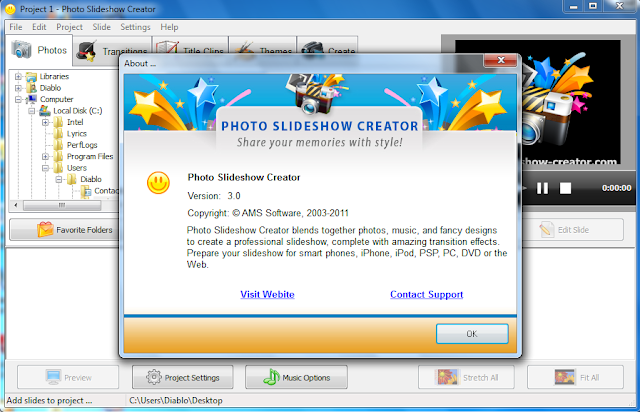
Task: Expand the Libraries tree node
Action: [18, 76]
